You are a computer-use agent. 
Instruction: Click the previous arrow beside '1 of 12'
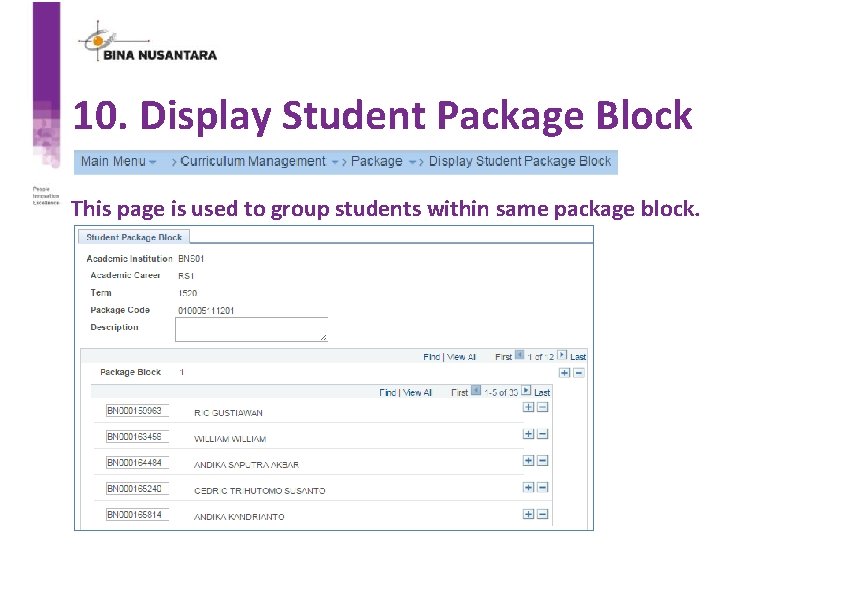[518, 356]
